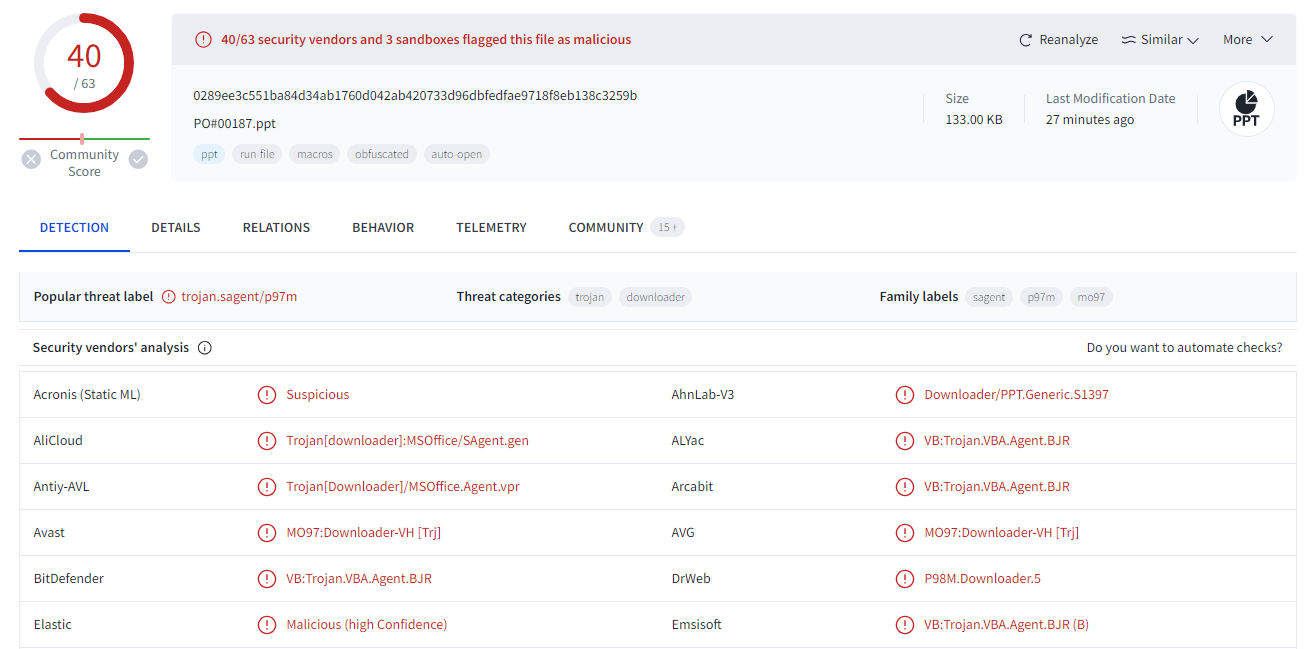Viewport: 1310px width, 649px height.
Task: Expand the More options dropdown
Action: (x=1247, y=40)
